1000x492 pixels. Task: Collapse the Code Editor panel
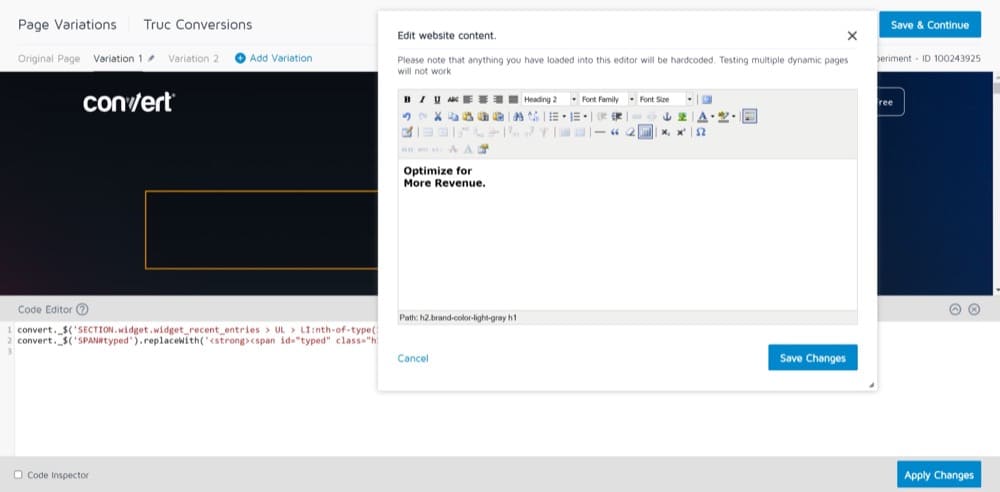[955, 310]
